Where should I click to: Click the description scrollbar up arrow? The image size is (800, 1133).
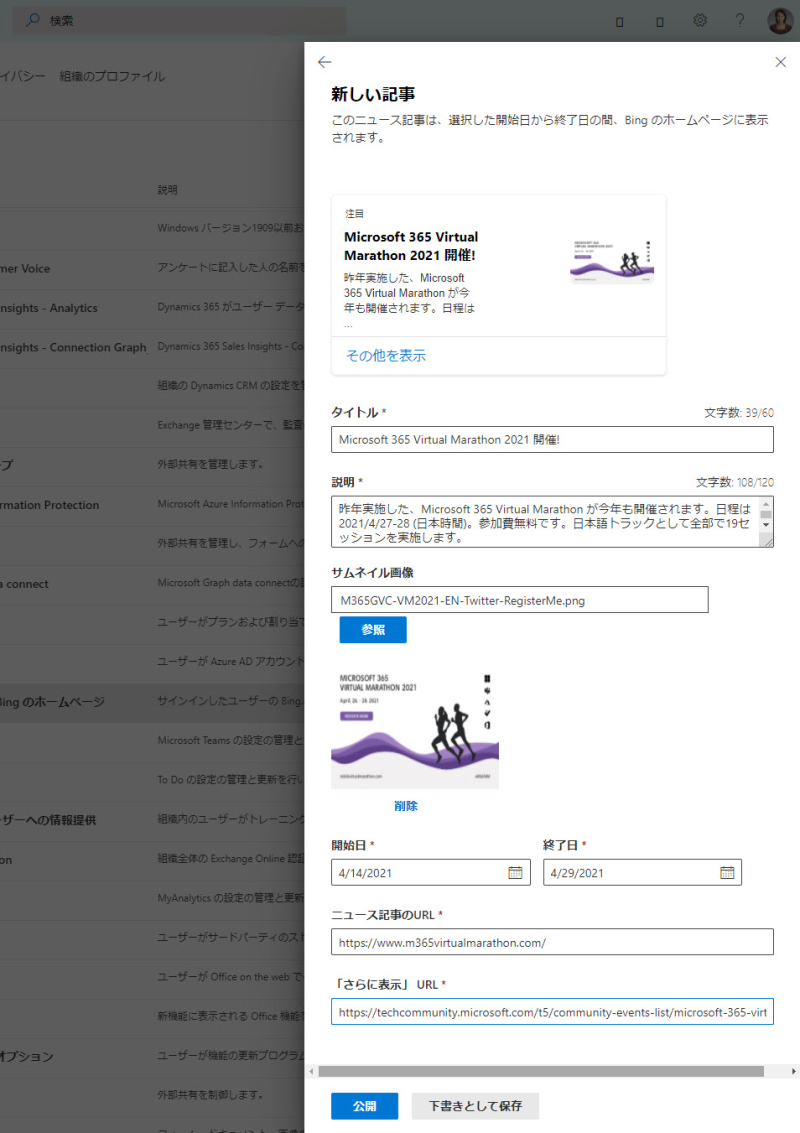tap(766, 504)
